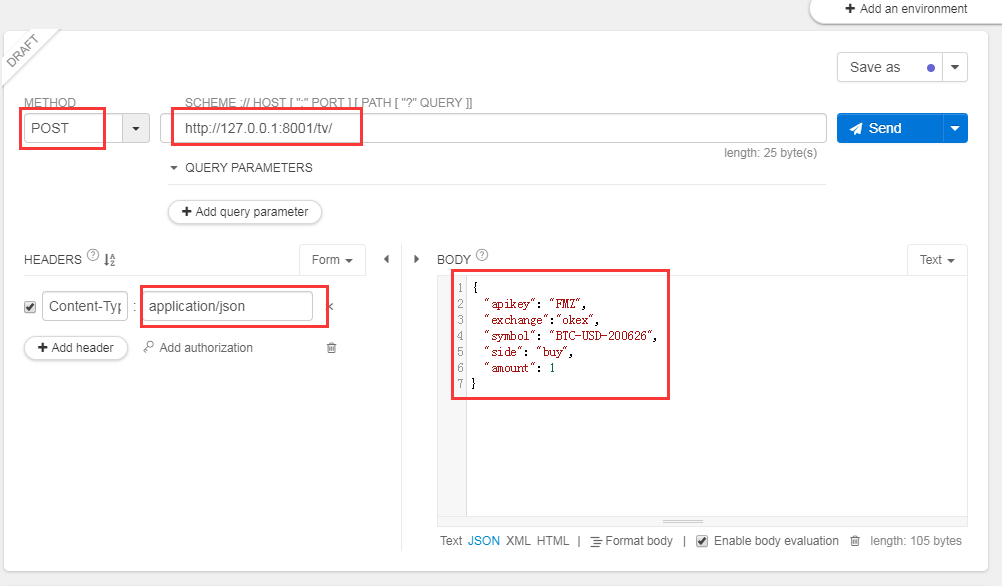Collapse the QUERY PARAMETERS section
This screenshot has height=586, width=1002.
174,168
